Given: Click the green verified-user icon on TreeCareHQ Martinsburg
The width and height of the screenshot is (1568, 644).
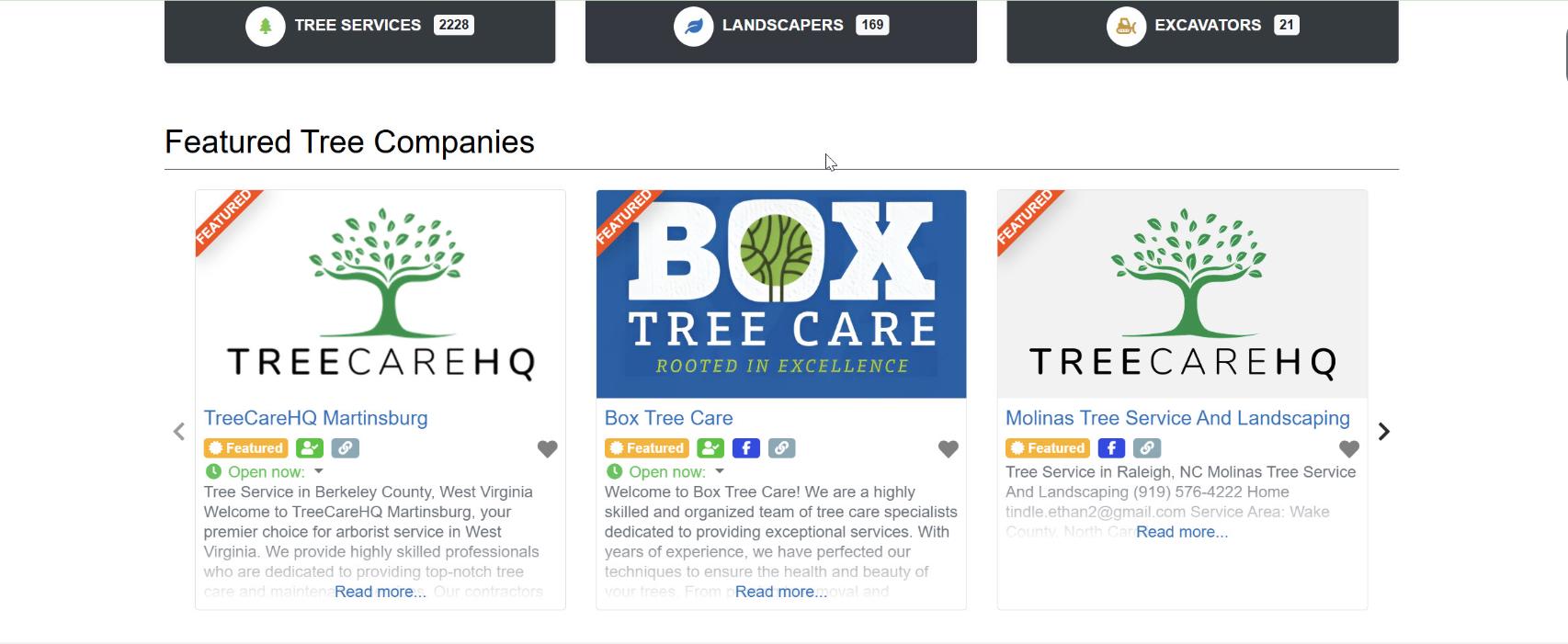Looking at the screenshot, I should coord(310,448).
